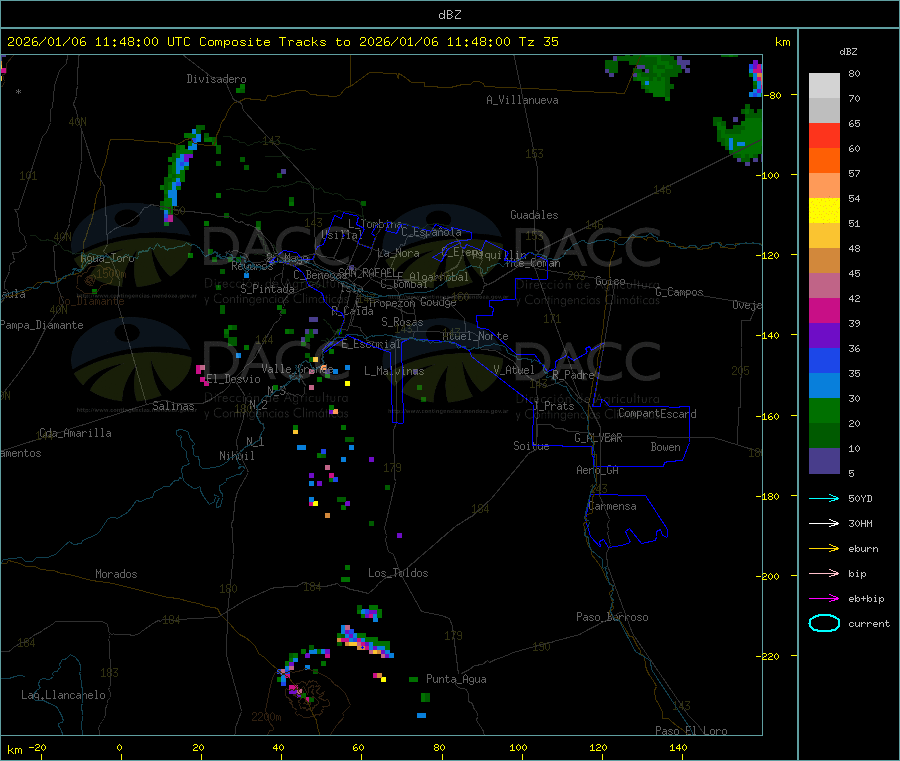Select the 80 dBZ light gray swatch
Viewport: 900px width, 761px height.
(x=824, y=86)
